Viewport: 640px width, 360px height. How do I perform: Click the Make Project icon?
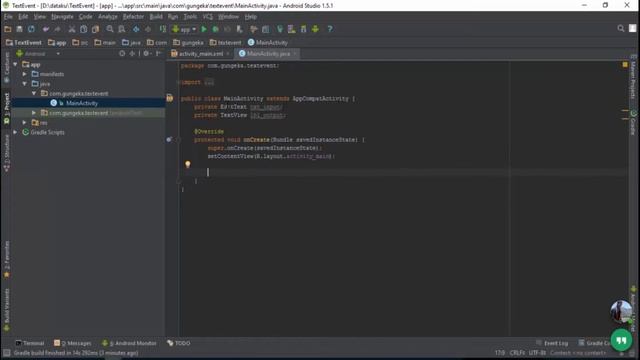click(163, 29)
